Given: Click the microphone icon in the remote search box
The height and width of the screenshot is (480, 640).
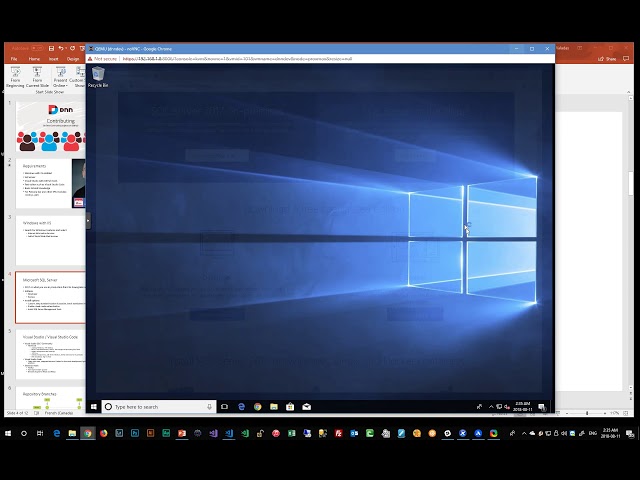Looking at the screenshot, I should (209, 407).
